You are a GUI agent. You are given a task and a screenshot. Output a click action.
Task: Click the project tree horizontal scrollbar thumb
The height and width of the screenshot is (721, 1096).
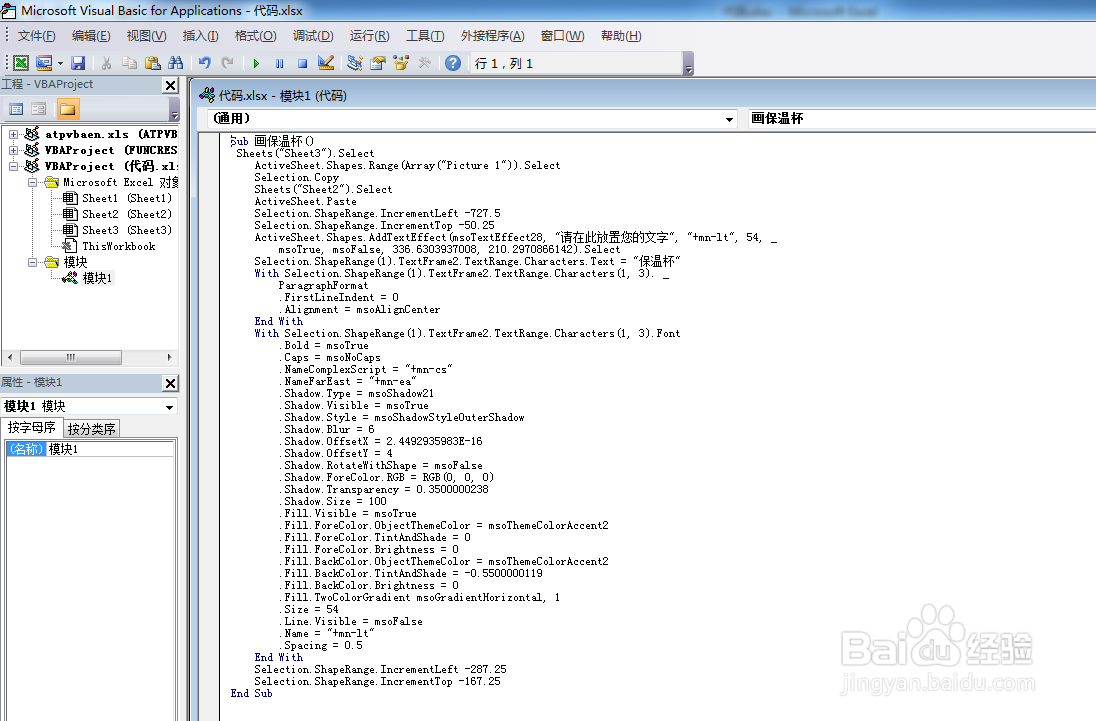pos(71,358)
